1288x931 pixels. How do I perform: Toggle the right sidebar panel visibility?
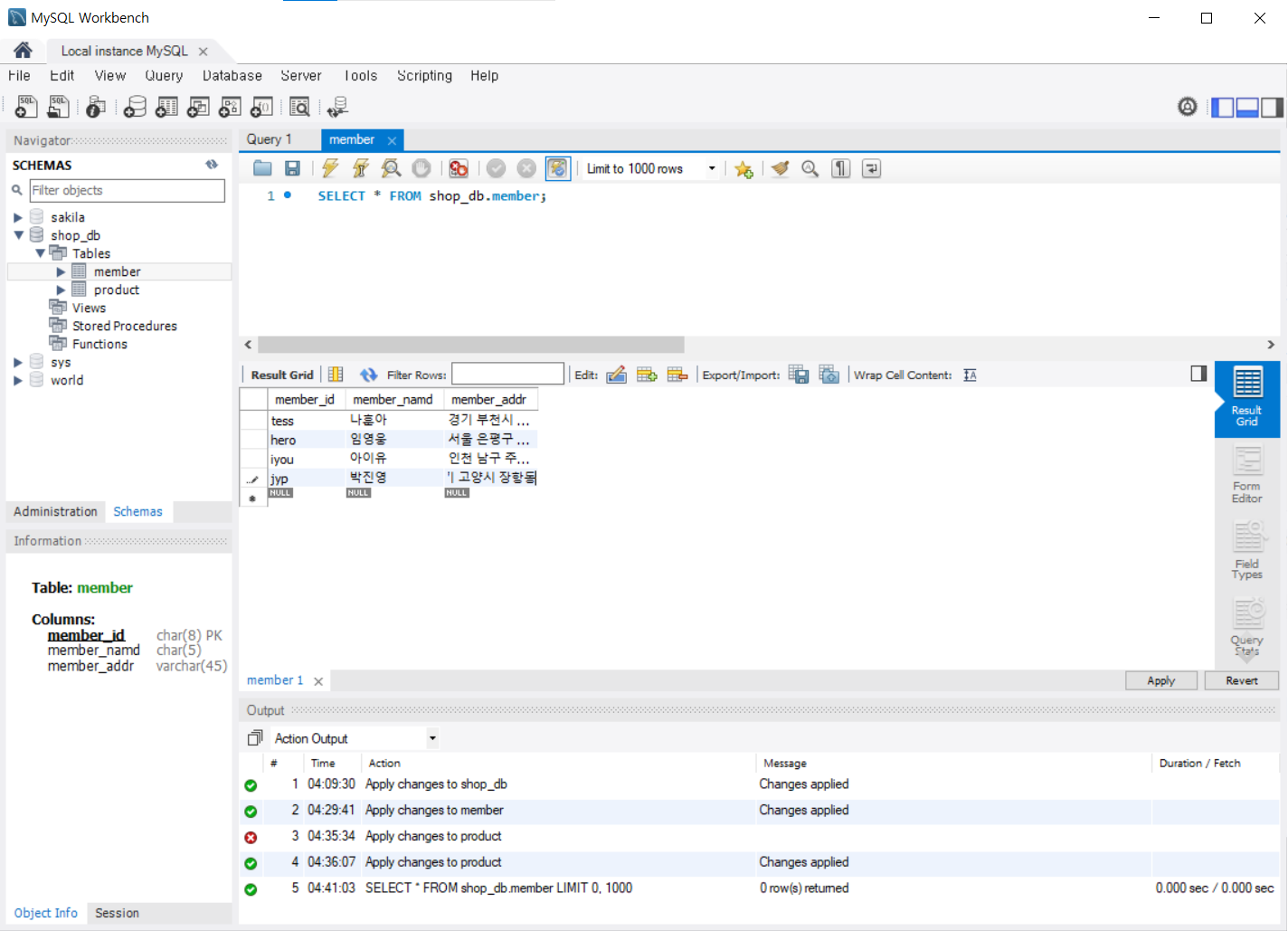(1273, 107)
